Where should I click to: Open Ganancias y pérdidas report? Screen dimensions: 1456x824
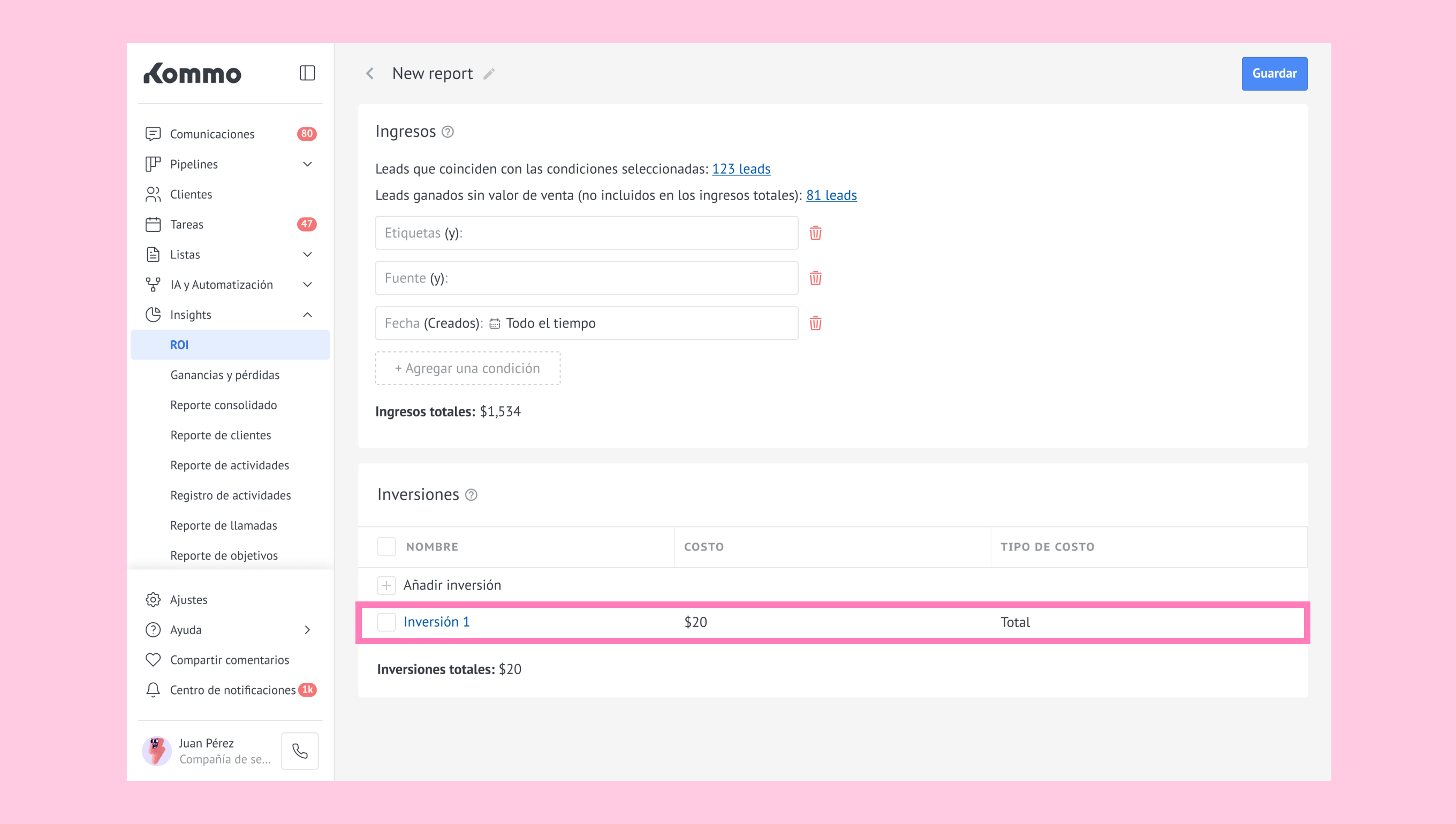coord(225,375)
